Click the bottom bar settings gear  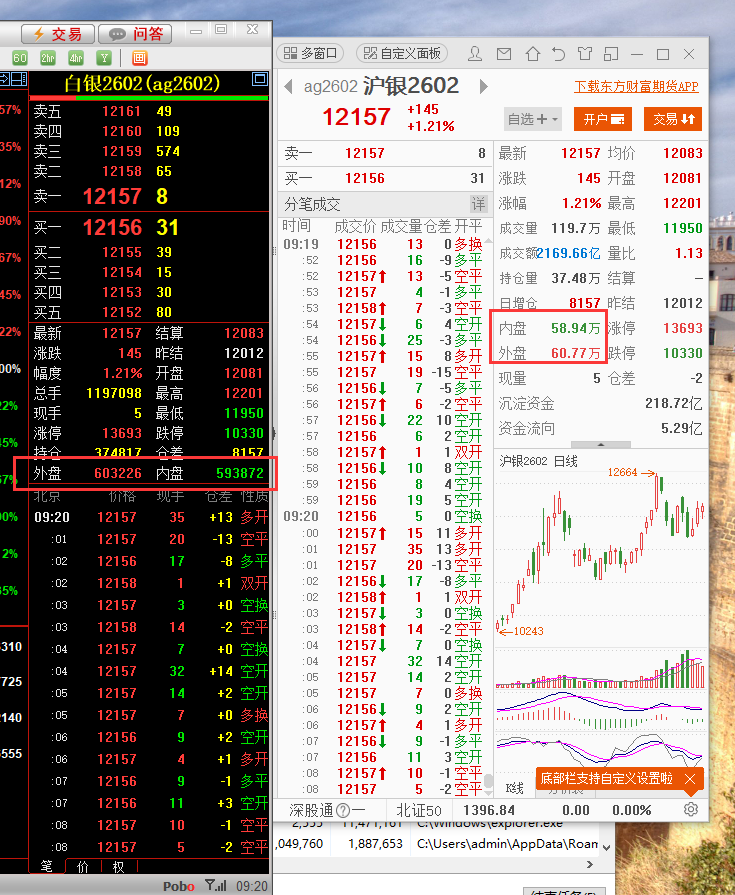pyautogui.click(x=691, y=809)
